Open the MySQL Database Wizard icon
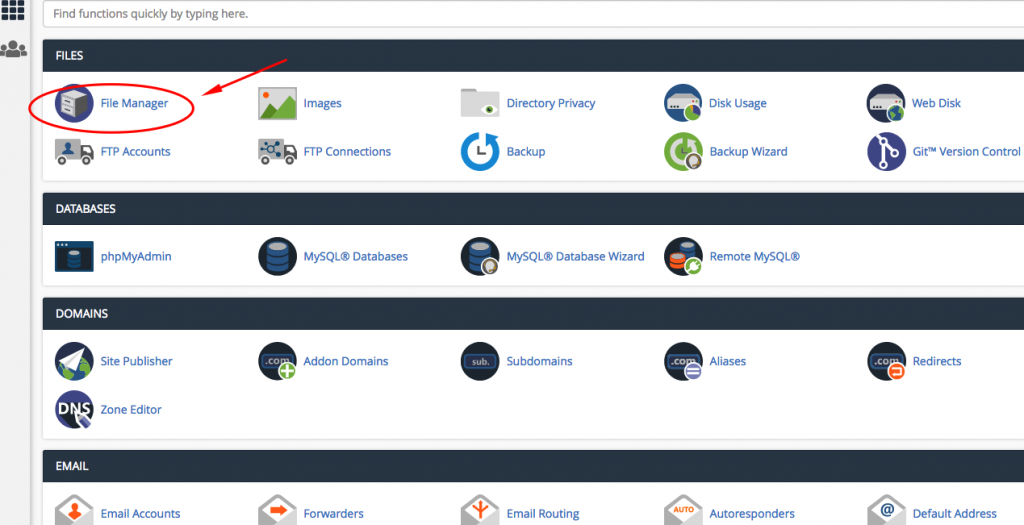1024x525 pixels. [x=480, y=257]
